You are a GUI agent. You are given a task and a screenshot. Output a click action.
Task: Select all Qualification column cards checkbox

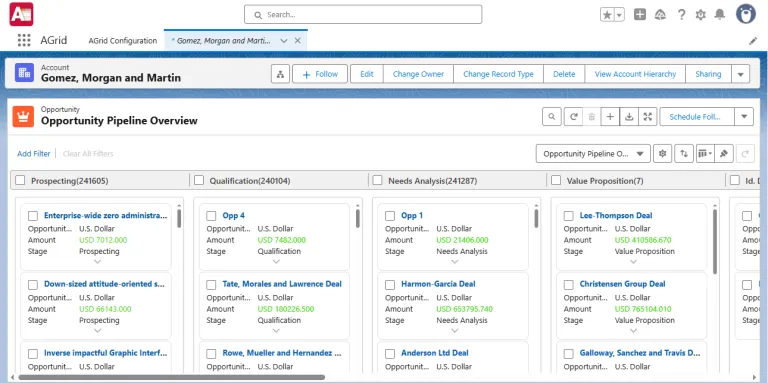click(199, 181)
